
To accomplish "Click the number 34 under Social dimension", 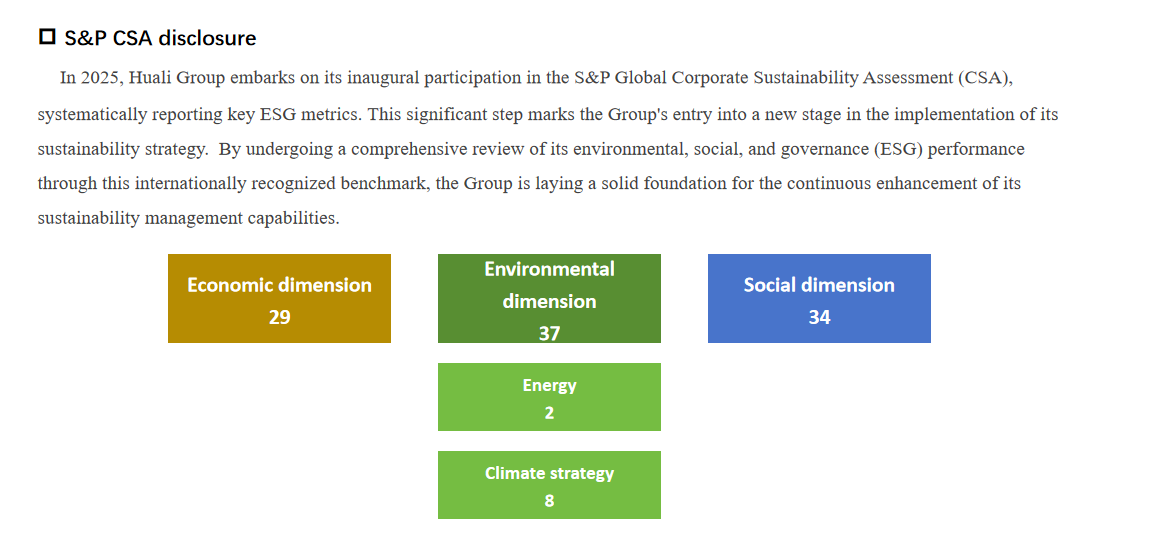I will tap(819, 317).
